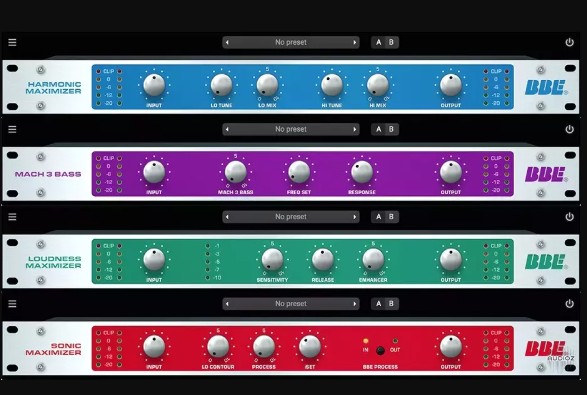Click the Mach 3 Bass Output knob
This screenshot has height=395, width=587.
pyautogui.click(x=451, y=172)
